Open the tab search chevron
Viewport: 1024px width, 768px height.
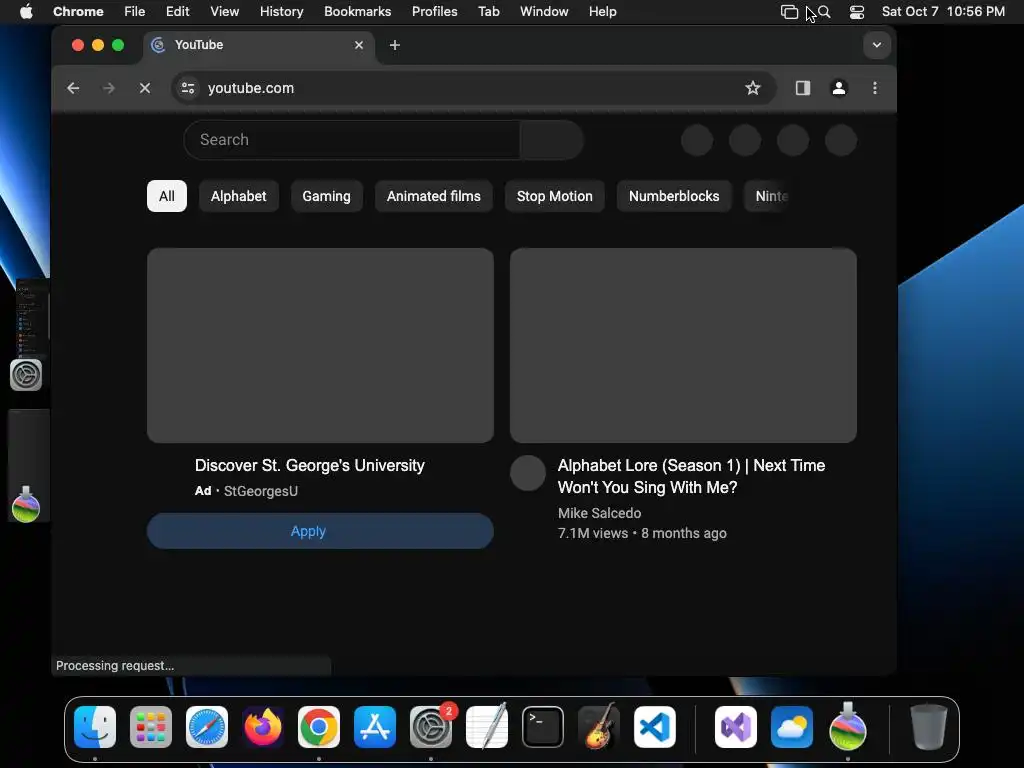(876, 45)
